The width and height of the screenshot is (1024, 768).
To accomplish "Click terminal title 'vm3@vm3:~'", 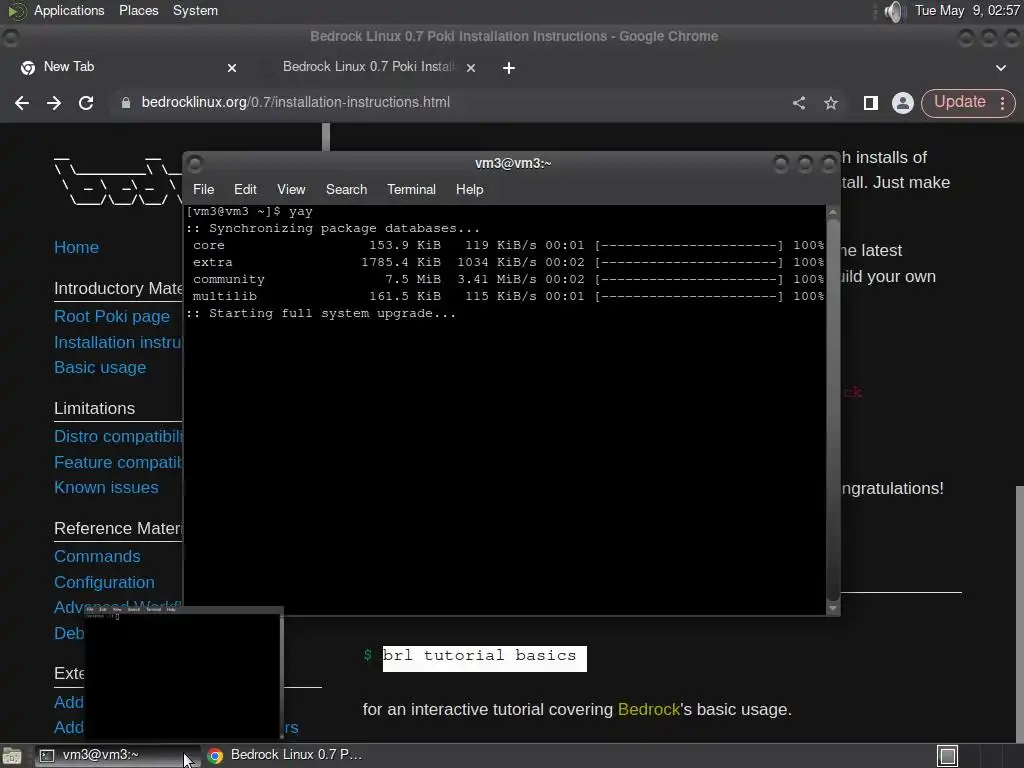I will click(513, 163).
